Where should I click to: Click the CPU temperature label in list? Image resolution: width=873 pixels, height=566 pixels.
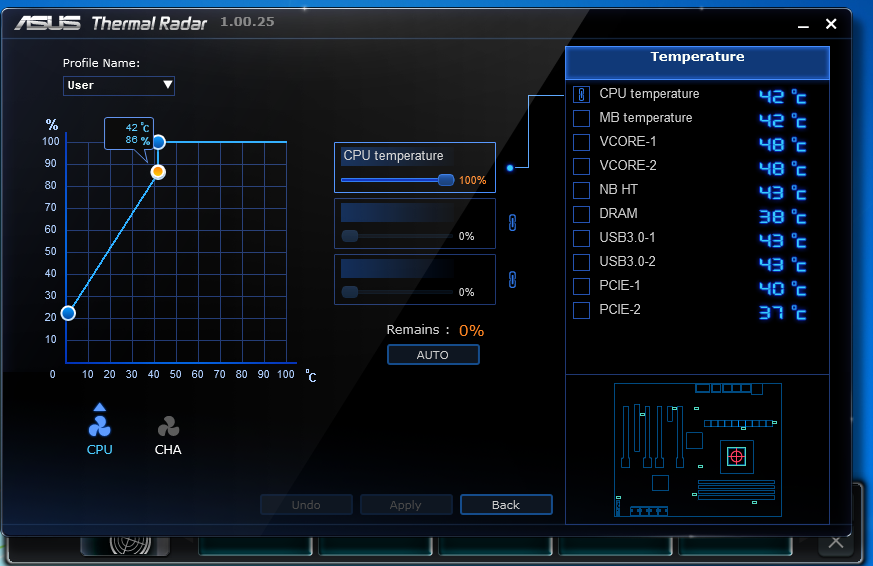click(649, 93)
